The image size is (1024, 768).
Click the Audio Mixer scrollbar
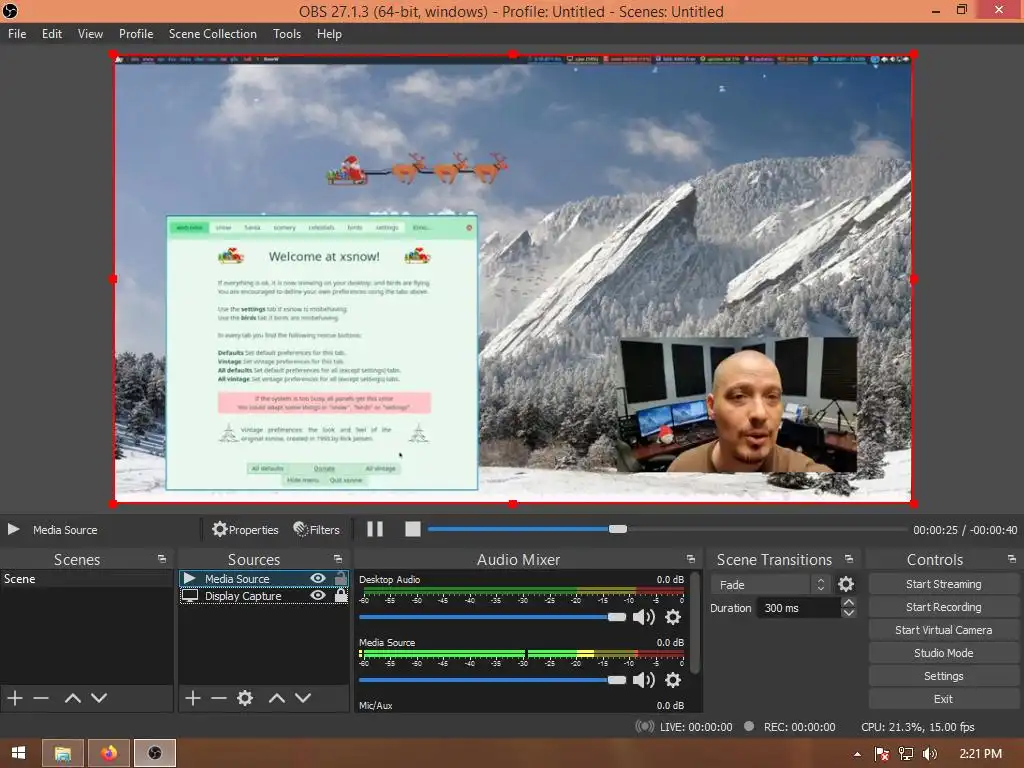(696, 622)
